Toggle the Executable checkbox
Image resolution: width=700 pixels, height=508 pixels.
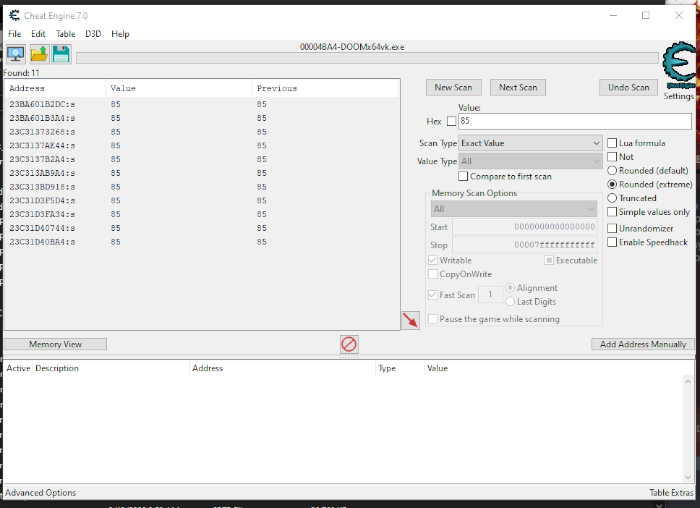click(x=549, y=260)
